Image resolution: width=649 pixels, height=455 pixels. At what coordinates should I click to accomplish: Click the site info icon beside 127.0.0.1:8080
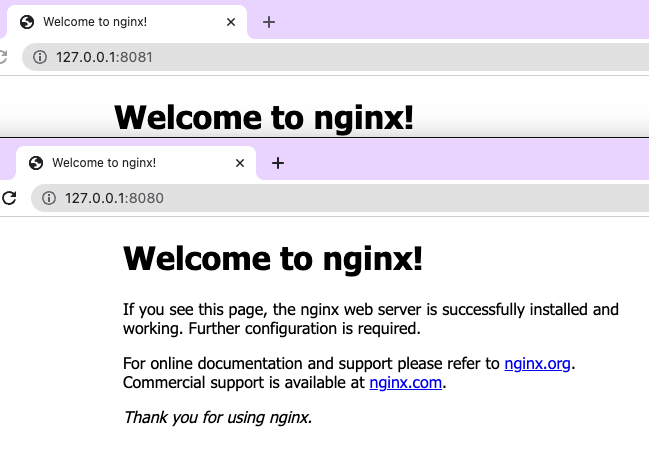pyautogui.click(x=49, y=198)
